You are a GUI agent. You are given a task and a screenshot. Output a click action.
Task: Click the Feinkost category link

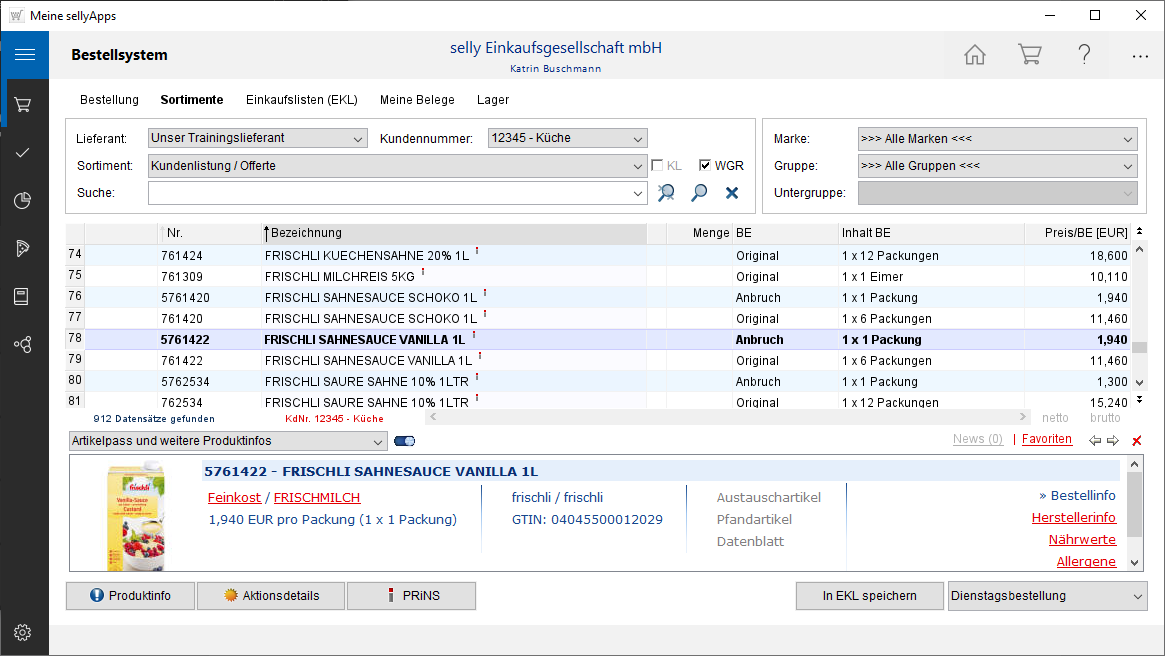(x=234, y=498)
